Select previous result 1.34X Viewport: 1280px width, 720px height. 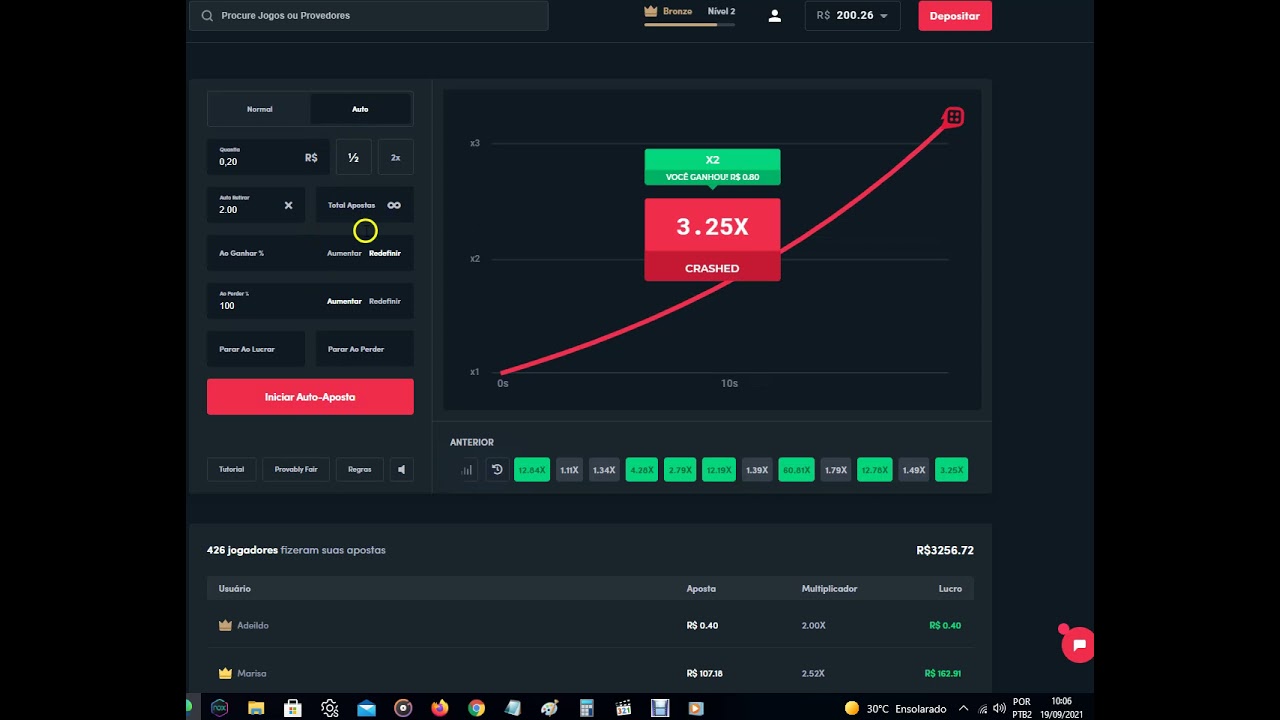(604, 469)
